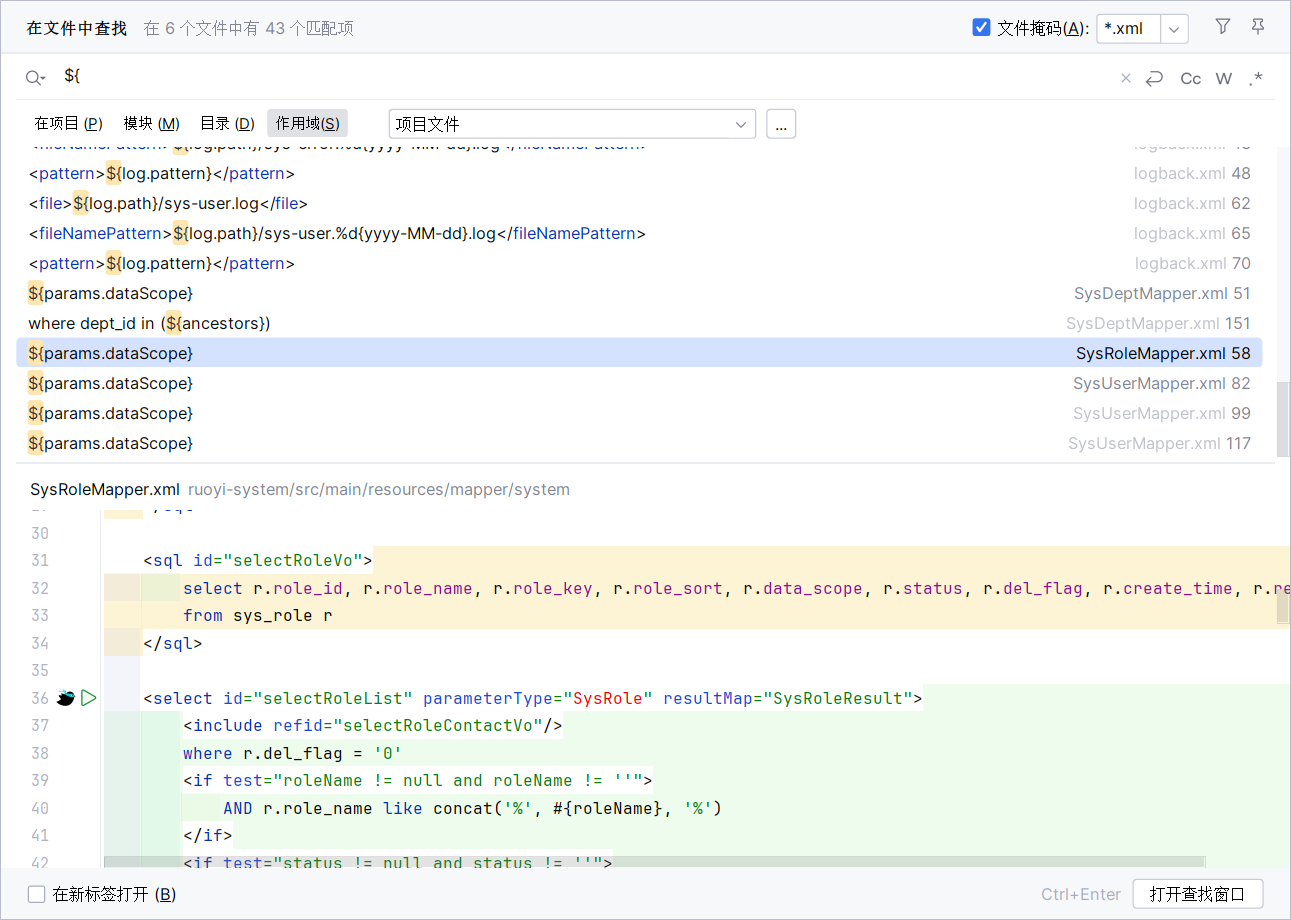Click line number 31 in the preview gutter

pos(40,561)
